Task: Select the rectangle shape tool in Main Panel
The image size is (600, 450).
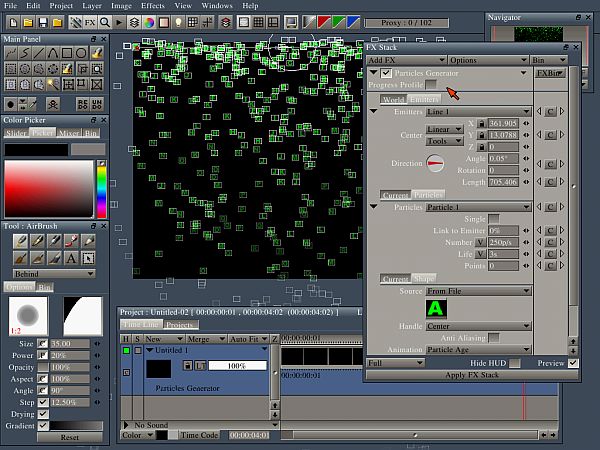Action: click(67, 53)
